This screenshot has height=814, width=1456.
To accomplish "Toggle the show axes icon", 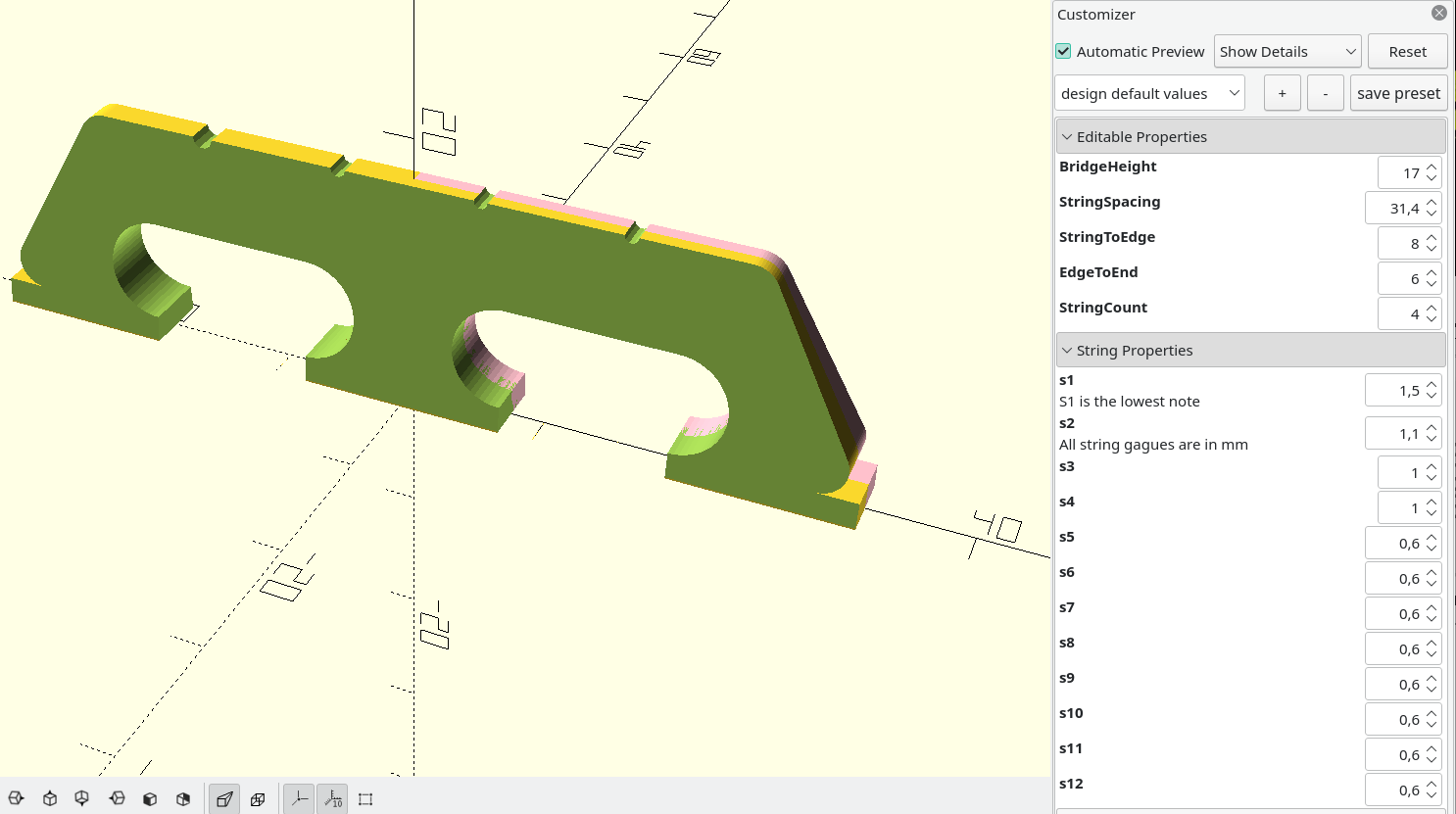I will point(298,798).
